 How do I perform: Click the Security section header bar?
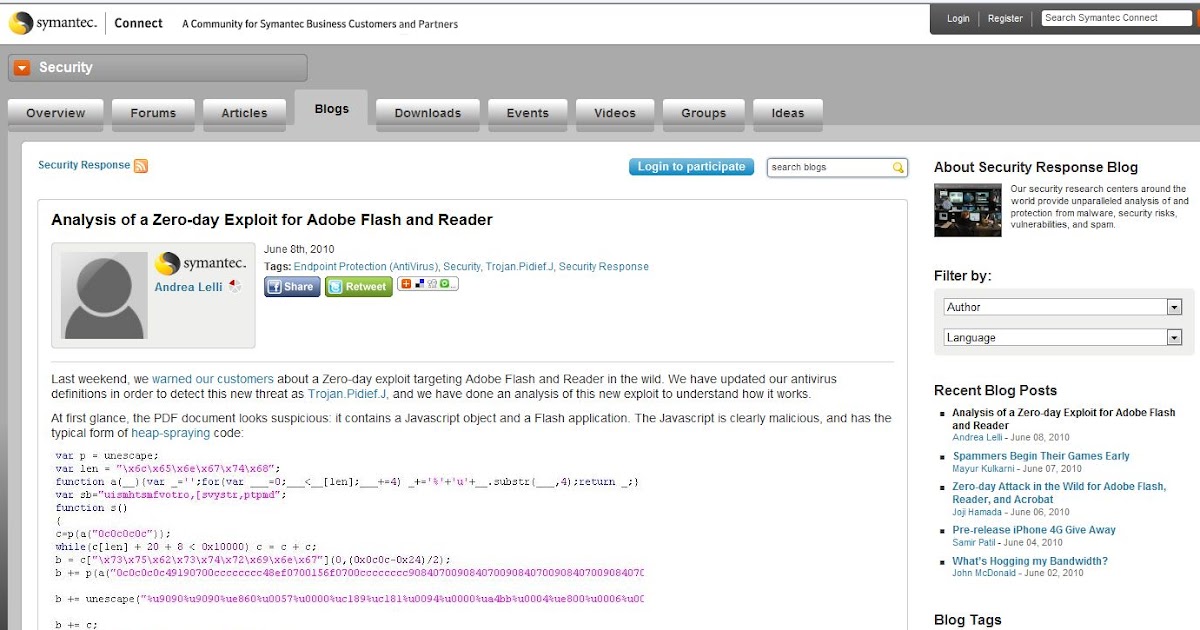158,68
